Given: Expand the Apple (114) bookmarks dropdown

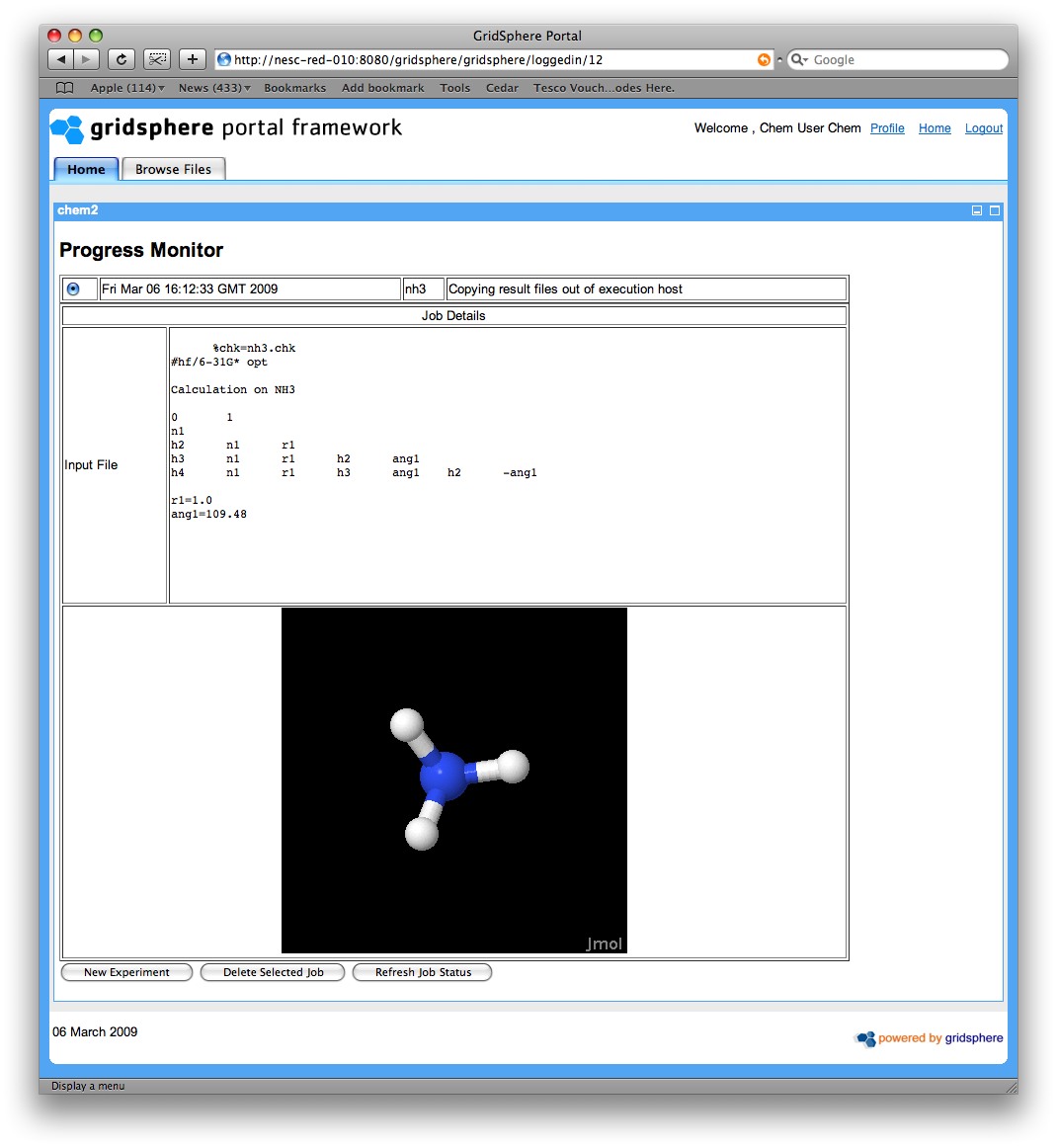Looking at the screenshot, I should pyautogui.click(x=127, y=88).
